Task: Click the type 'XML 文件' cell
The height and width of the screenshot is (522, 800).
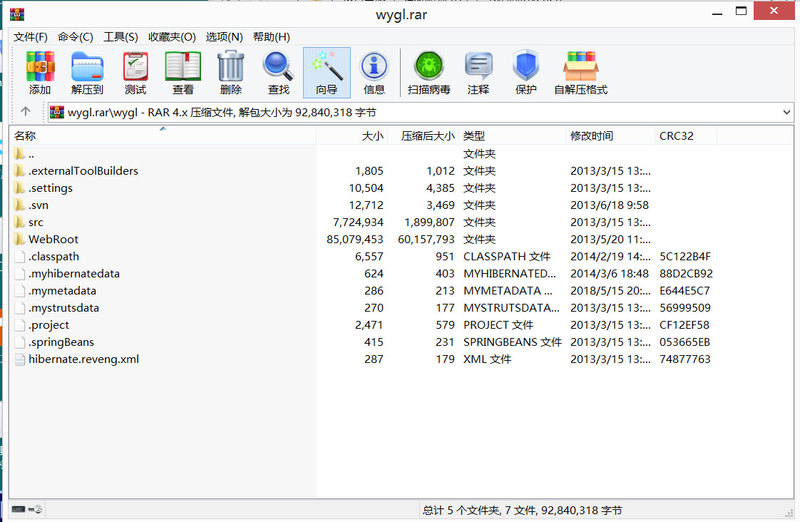Action: 487,359
